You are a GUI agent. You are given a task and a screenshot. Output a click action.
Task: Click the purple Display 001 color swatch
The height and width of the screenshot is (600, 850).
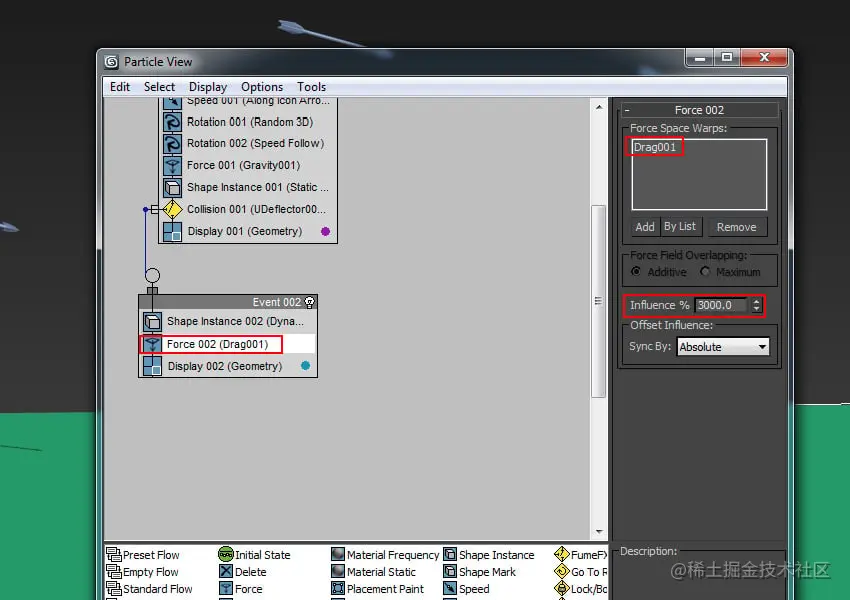(x=325, y=231)
